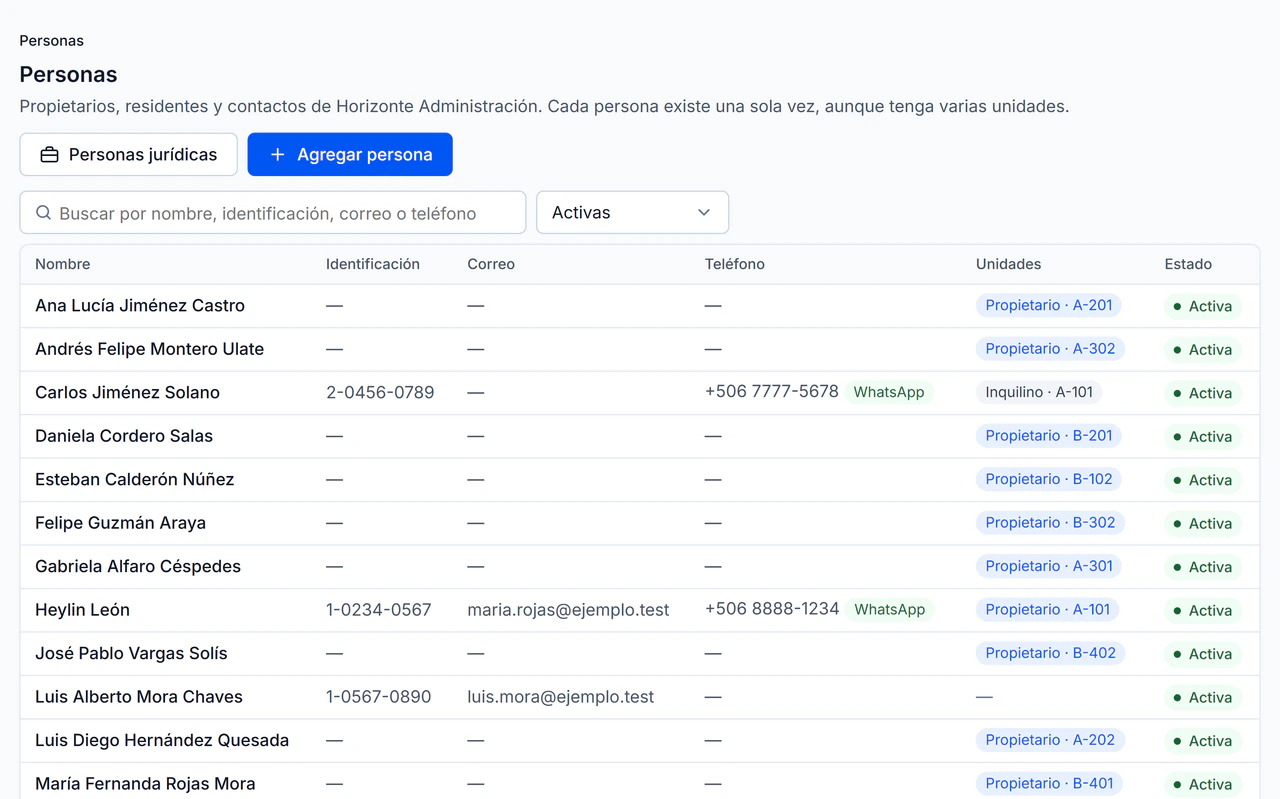The height and width of the screenshot is (799, 1280).
Task: Click the plus icon in Agregar persona
Action: 278,155
